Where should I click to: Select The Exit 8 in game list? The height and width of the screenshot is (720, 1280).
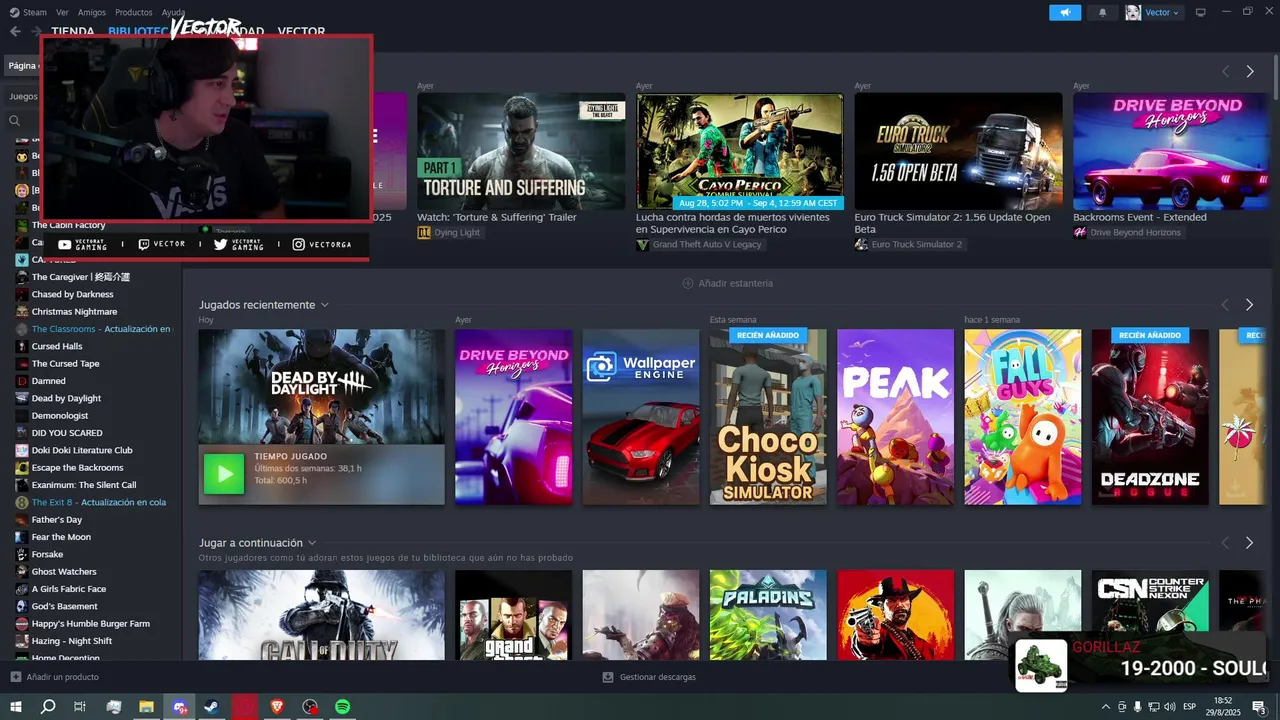97,502
